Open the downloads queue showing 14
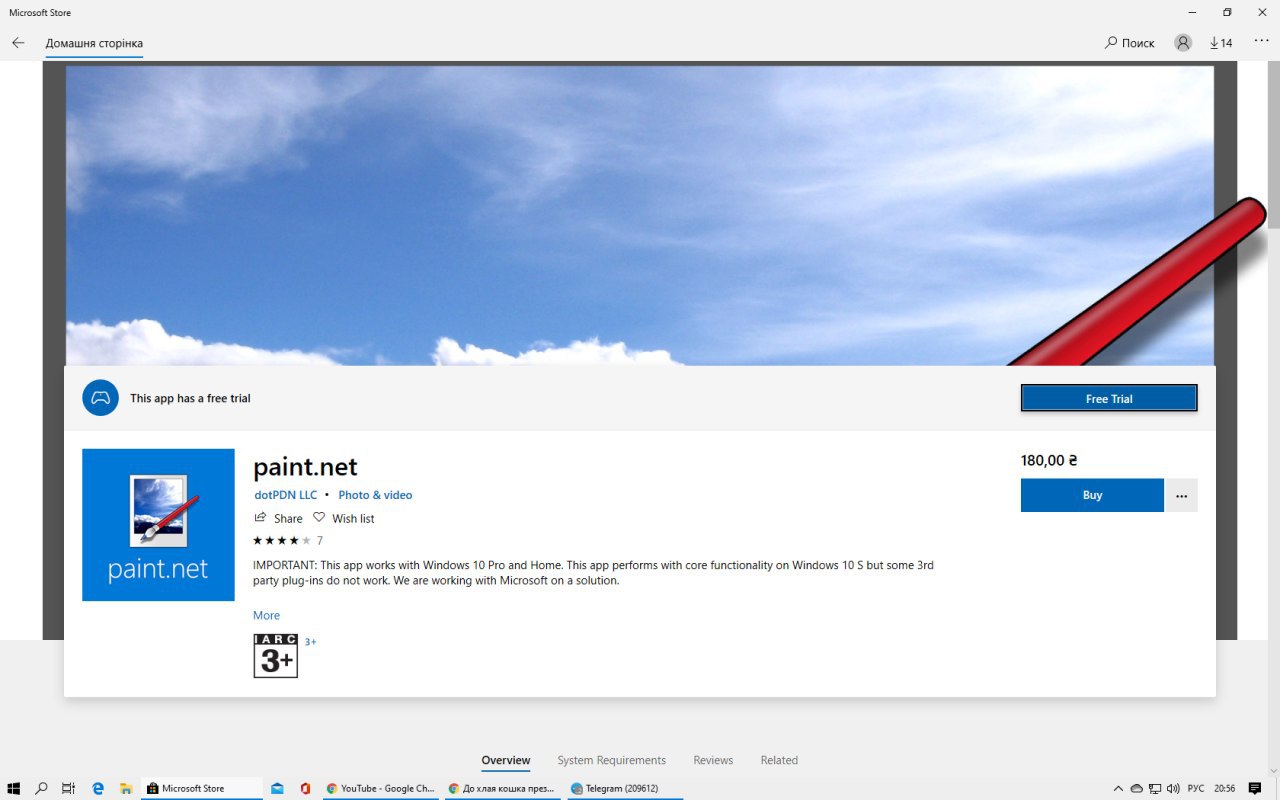The height and width of the screenshot is (800, 1280). click(x=1221, y=43)
